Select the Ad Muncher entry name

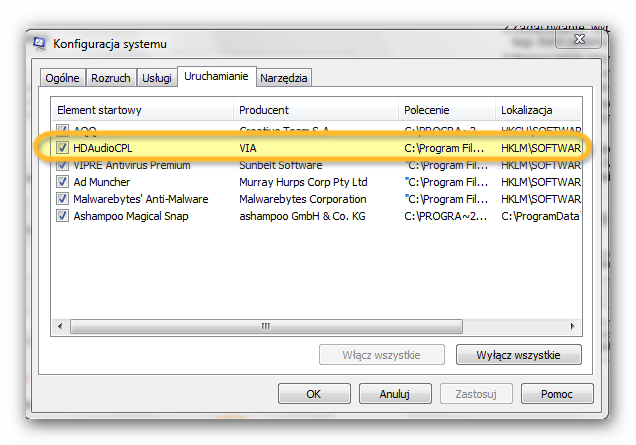coord(101,182)
